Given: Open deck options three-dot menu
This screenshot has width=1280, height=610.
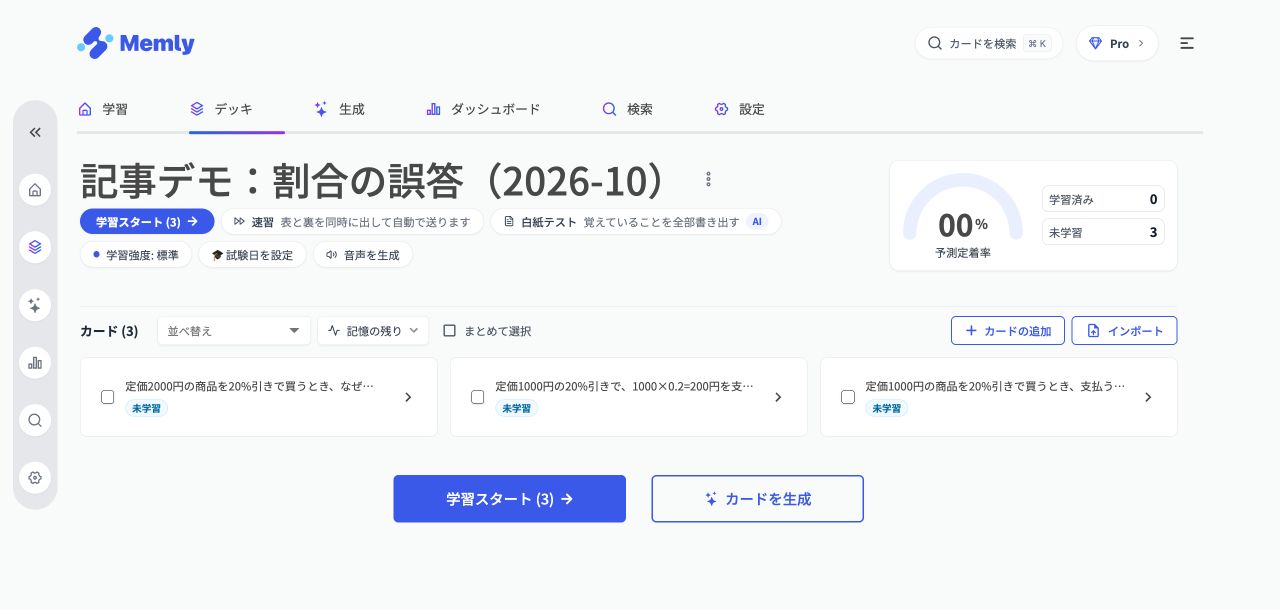Looking at the screenshot, I should coord(708,179).
